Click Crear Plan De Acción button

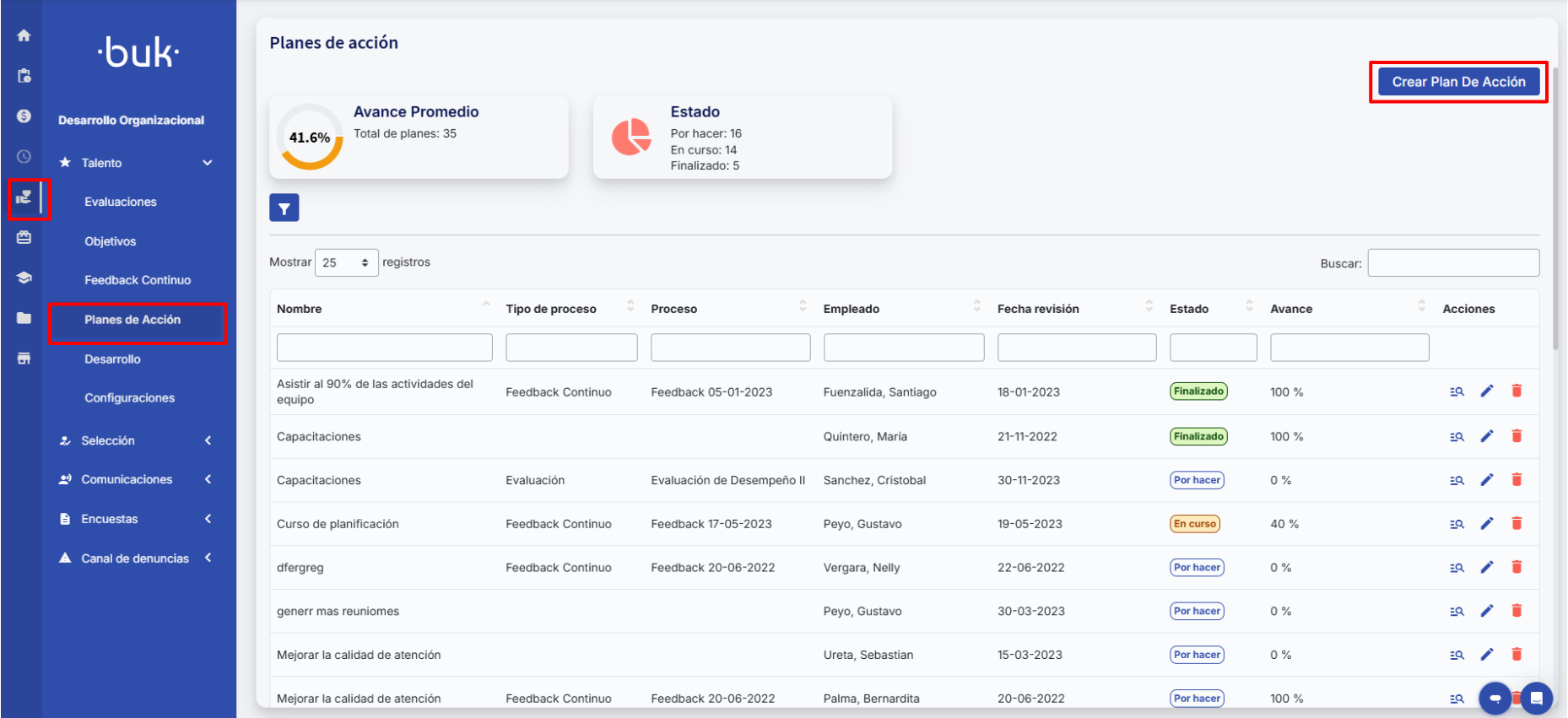coord(1458,82)
